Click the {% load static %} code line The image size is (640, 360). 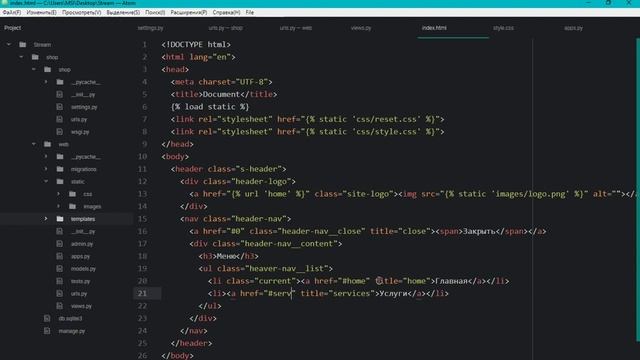coord(210,107)
